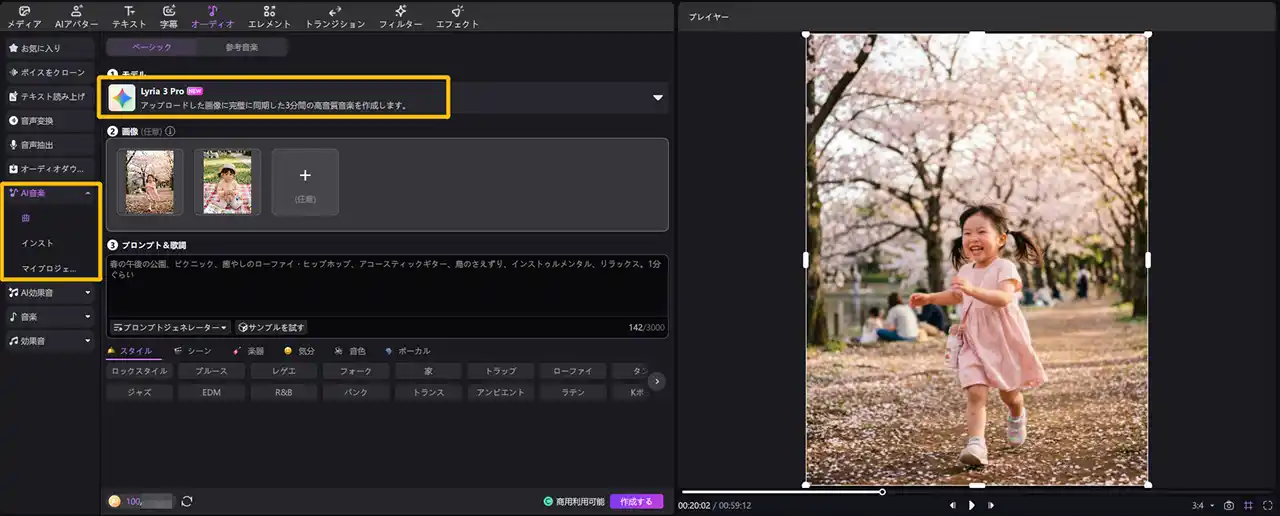Open the プロンプトジェネレーター dropdown

tap(170, 327)
